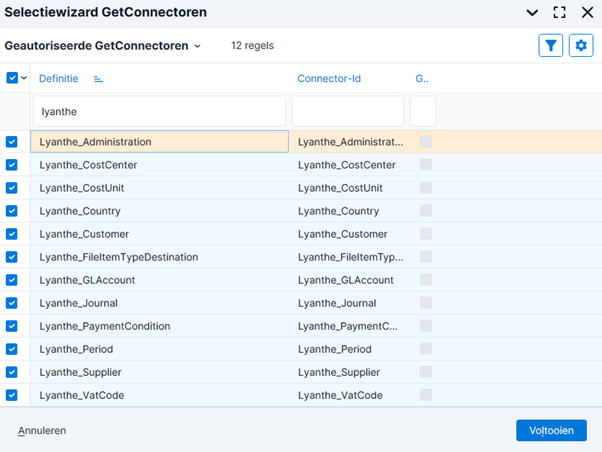
Task: Uncheck the Lyanthe_Administration row checkbox
Action: [12, 142]
